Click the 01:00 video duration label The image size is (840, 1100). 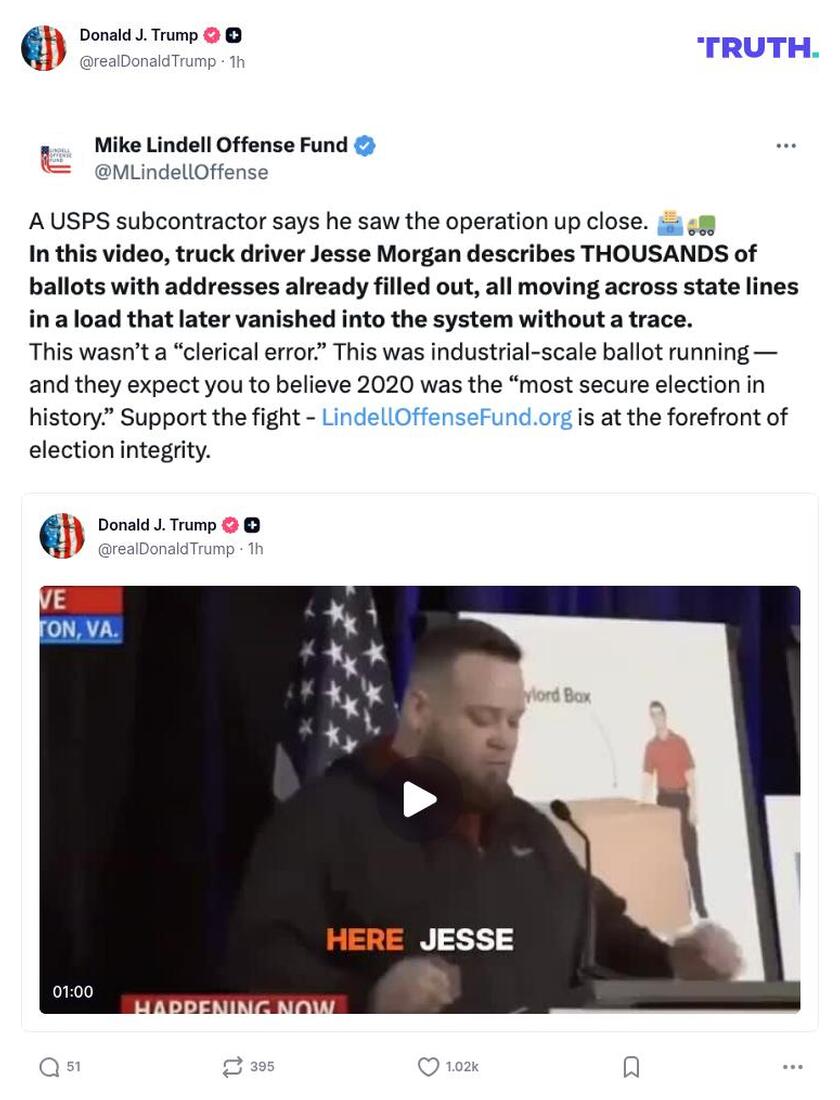click(73, 992)
